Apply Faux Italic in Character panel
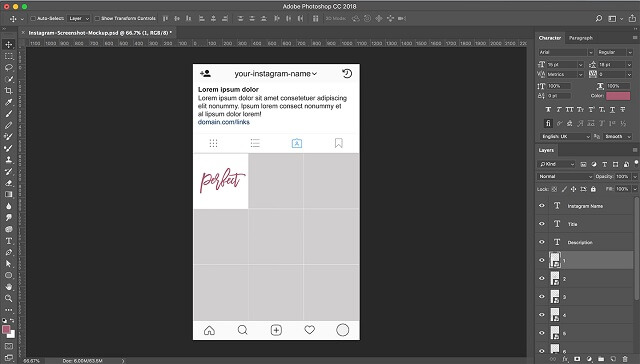This screenshot has width=640, height=364. pos(559,109)
